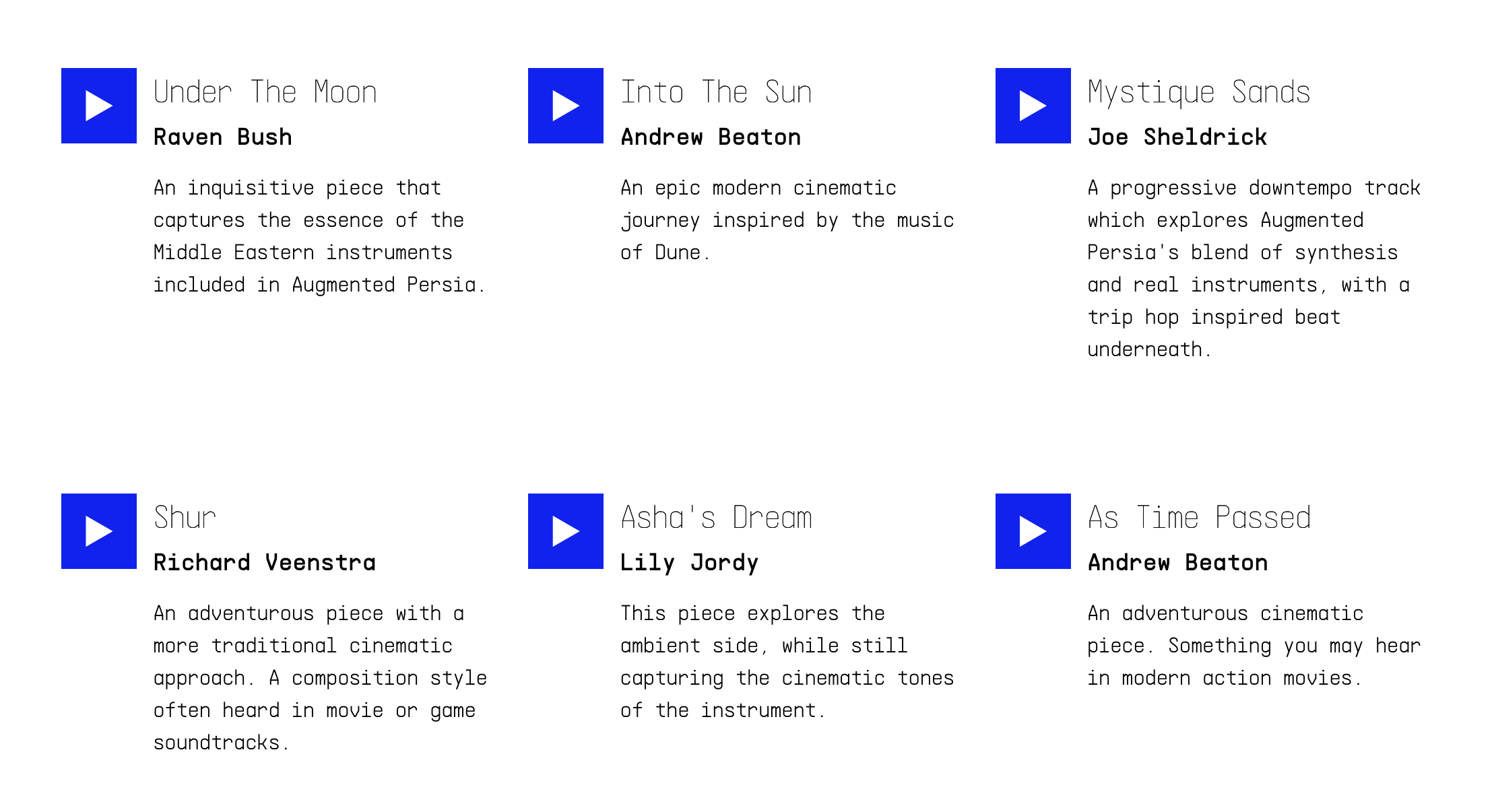The width and height of the screenshot is (1494, 812).
Task: Click the Mystique Sands heading
Action: (x=1199, y=92)
